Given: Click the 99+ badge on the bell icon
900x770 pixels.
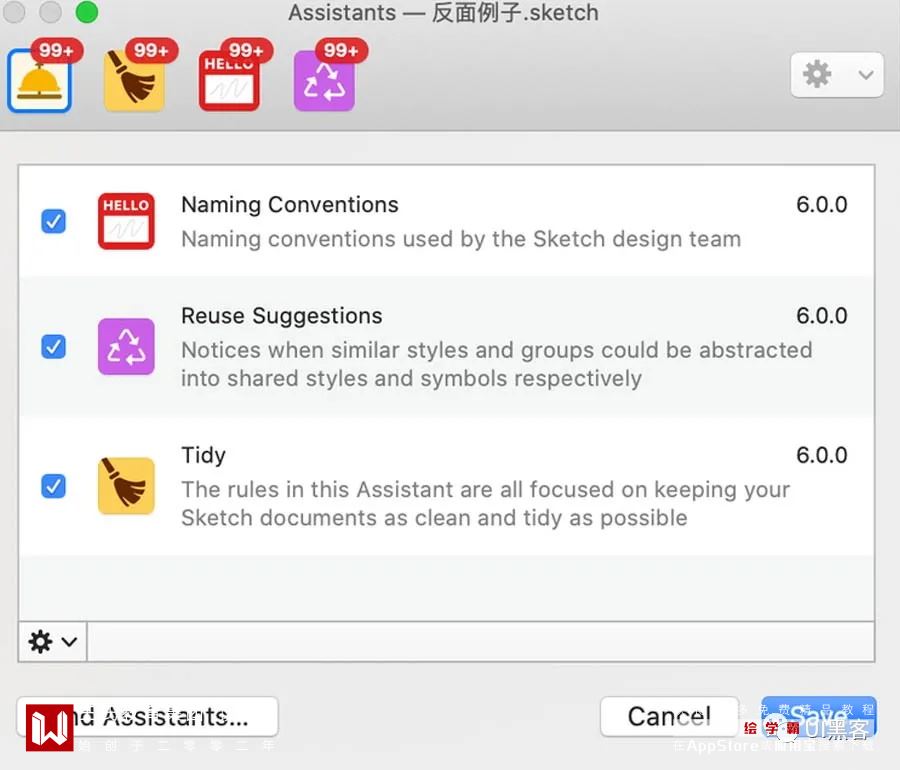Looking at the screenshot, I should (56, 50).
